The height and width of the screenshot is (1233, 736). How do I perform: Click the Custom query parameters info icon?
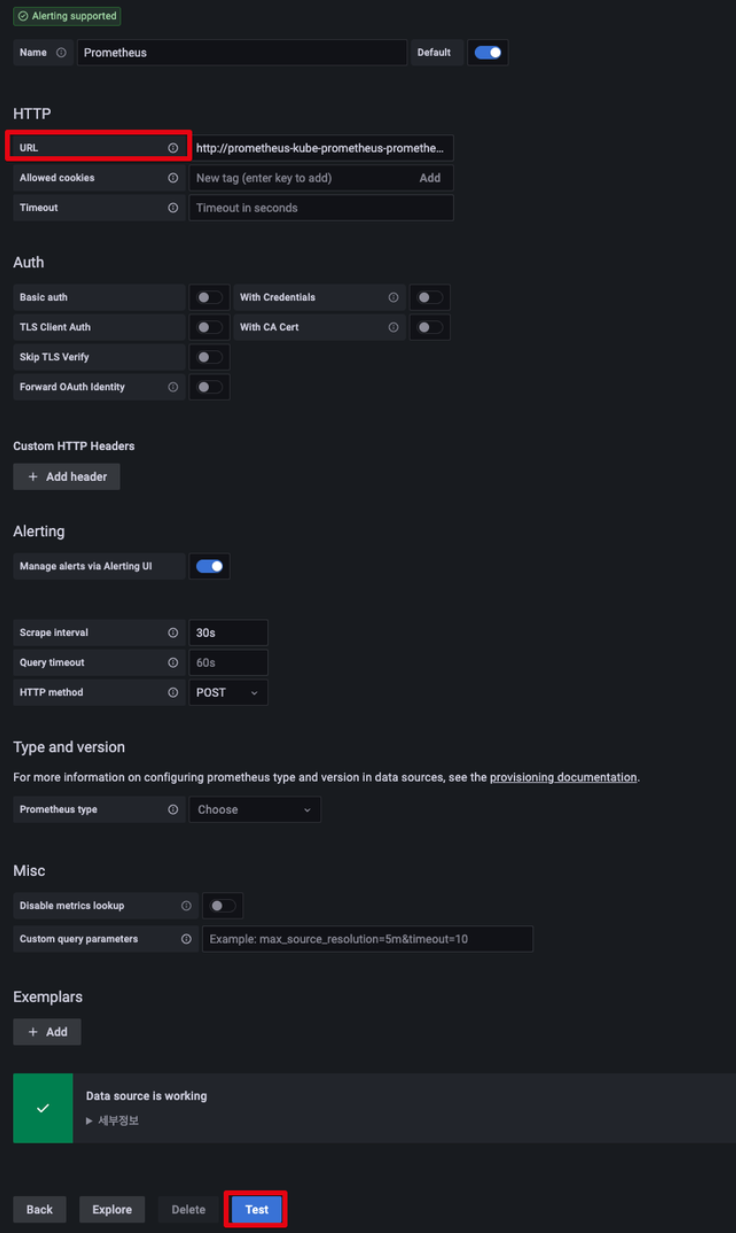(x=186, y=939)
